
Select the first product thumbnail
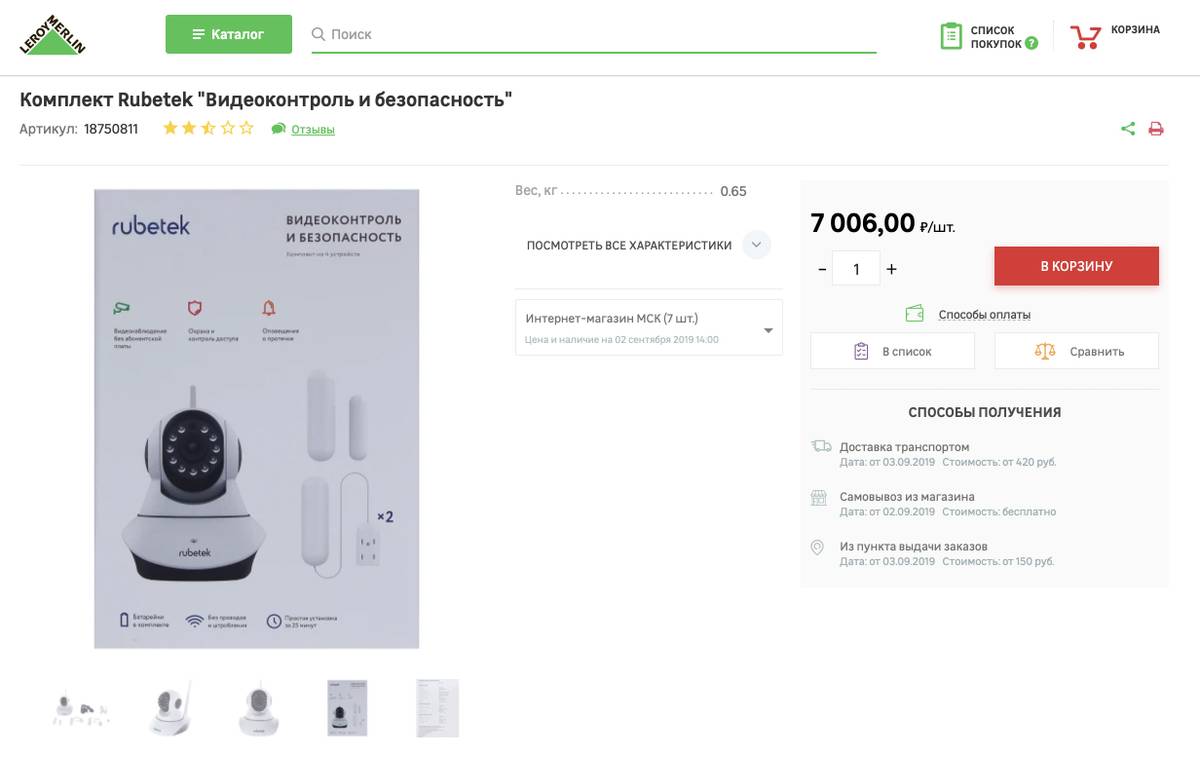click(81, 708)
